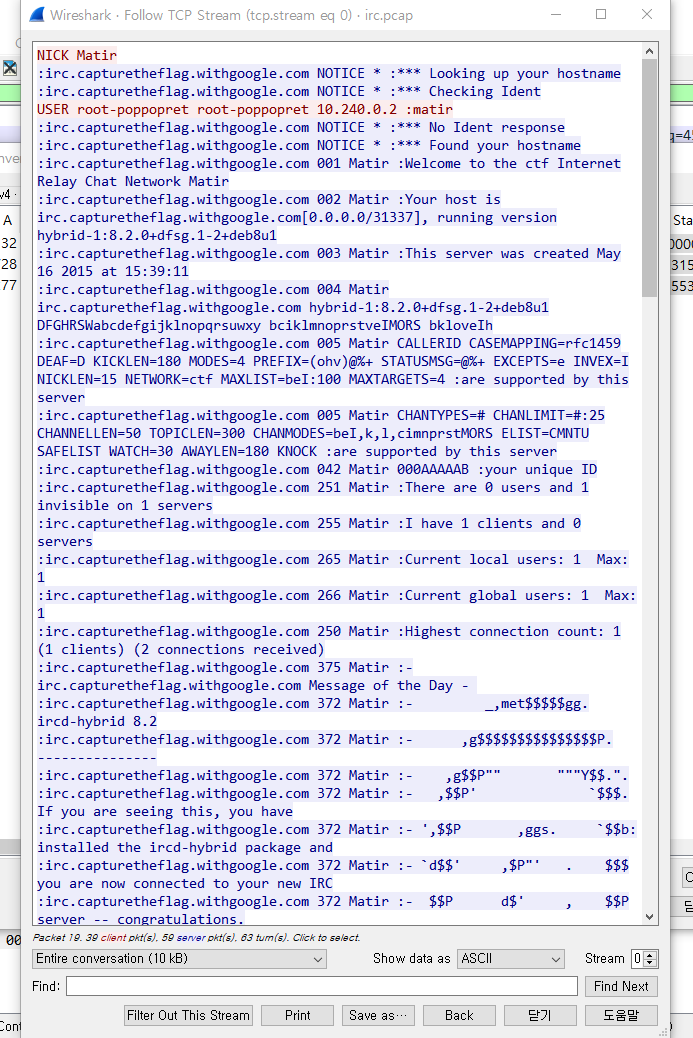Click the crossed-out icon in background window toolbar
This screenshot has width=693, height=1038.
click(x=9, y=68)
